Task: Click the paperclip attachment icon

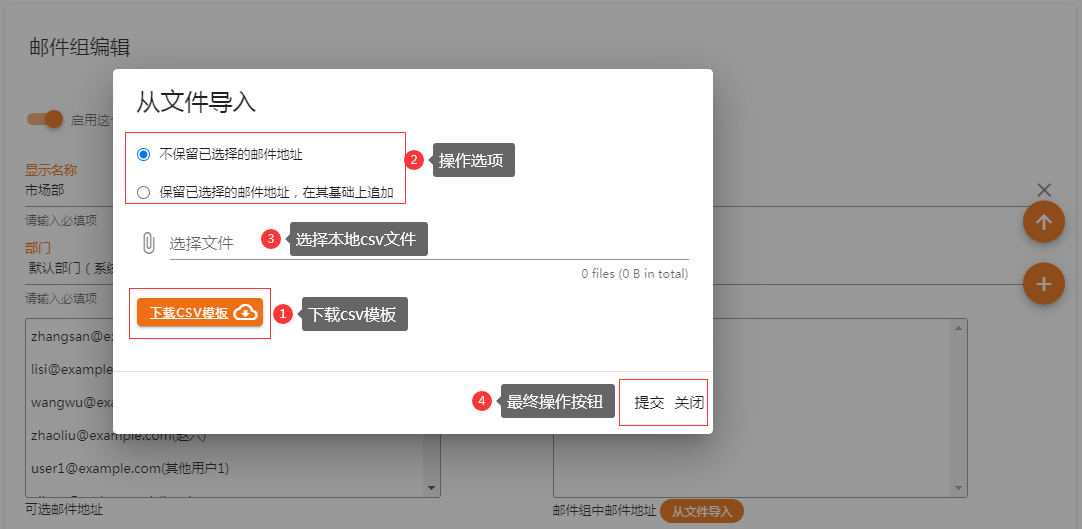Action: click(x=148, y=243)
